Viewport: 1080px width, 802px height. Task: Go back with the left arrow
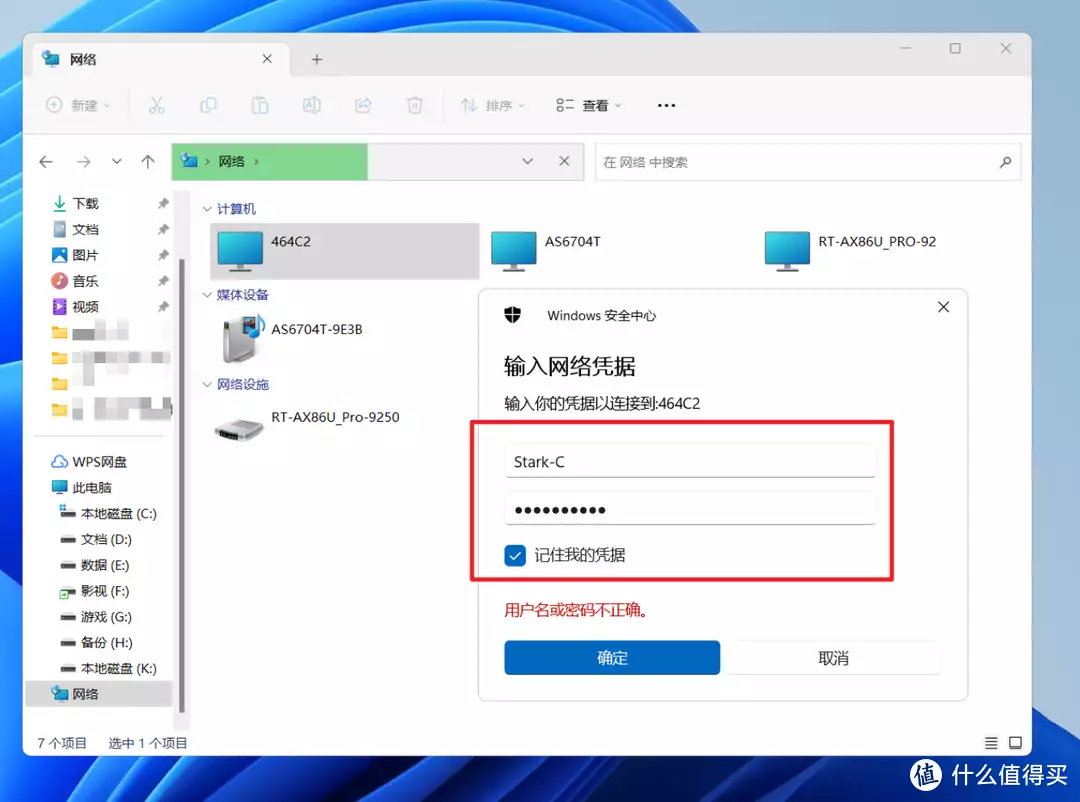point(46,162)
